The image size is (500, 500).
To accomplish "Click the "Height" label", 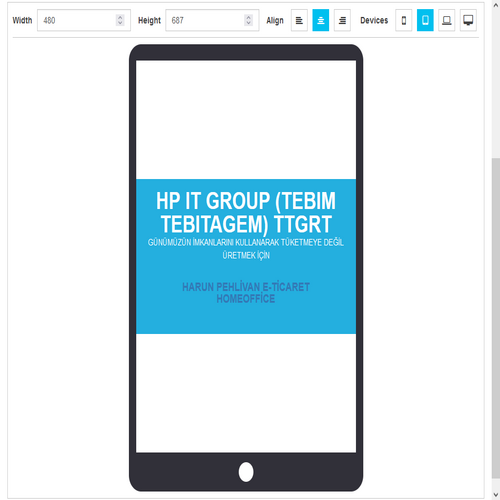I will pyautogui.click(x=149, y=20).
